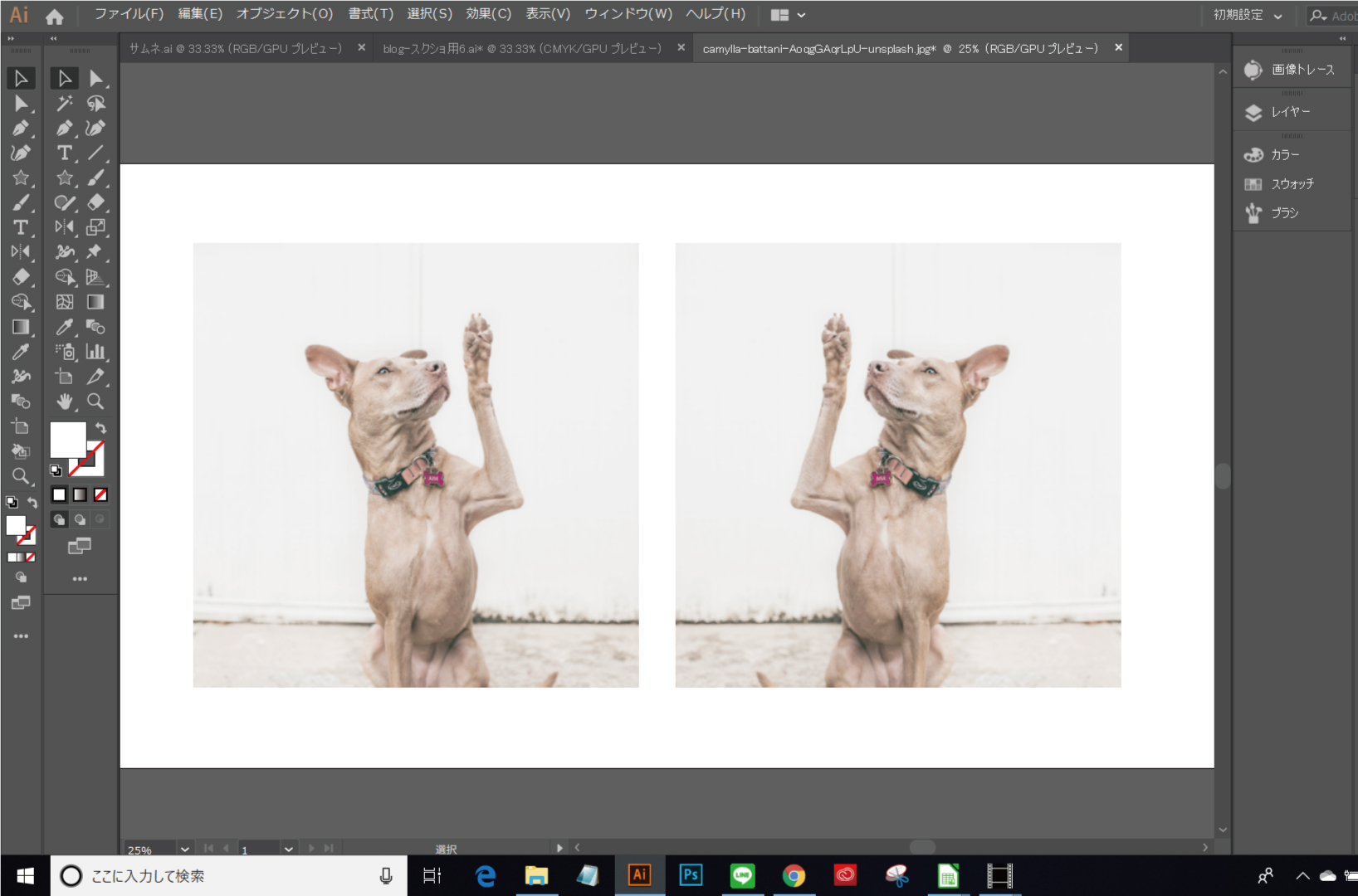
Task: Click the zoom percentage field showing 25%
Action: point(149,849)
